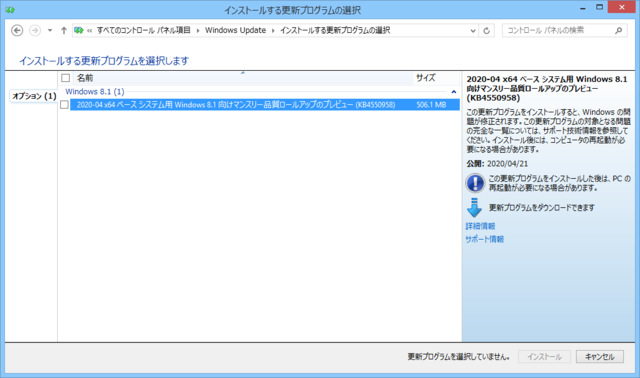Click the blue download arrow icon
Screen dimensions: 640x378
[474, 207]
